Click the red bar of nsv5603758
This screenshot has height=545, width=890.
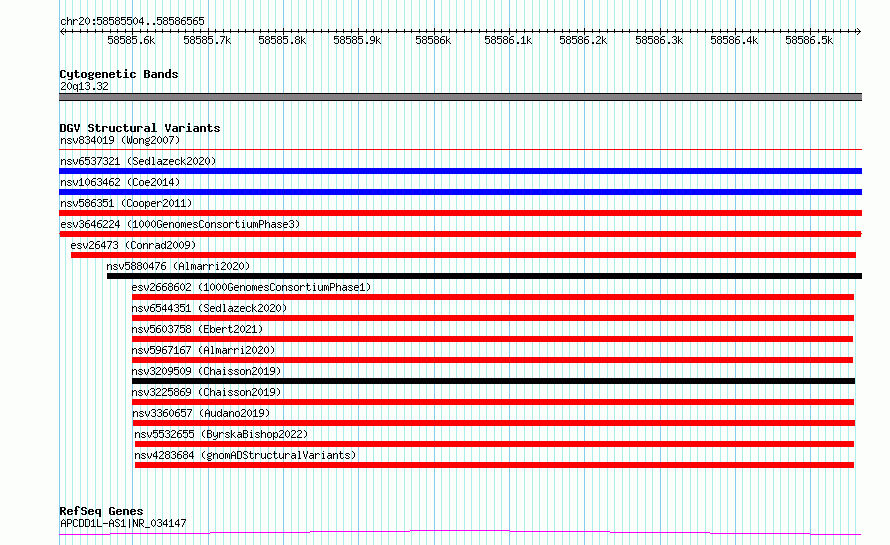[492, 339]
